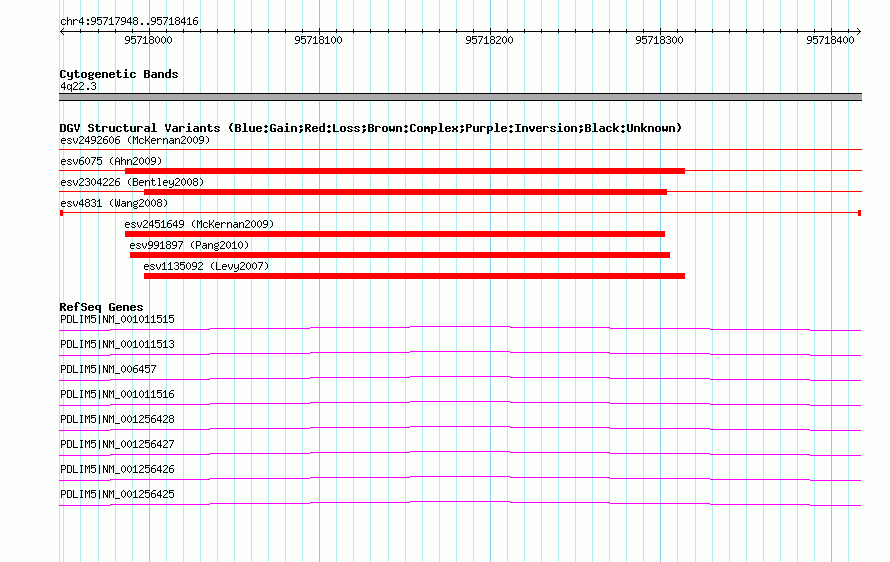Click the magenta intron line of NM_001256425
This screenshot has width=890, height=562.
coord(460,502)
